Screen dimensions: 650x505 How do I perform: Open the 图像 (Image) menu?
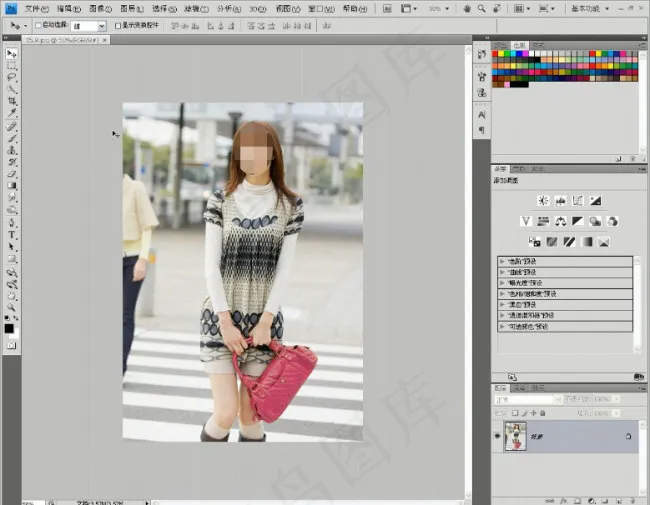point(100,9)
